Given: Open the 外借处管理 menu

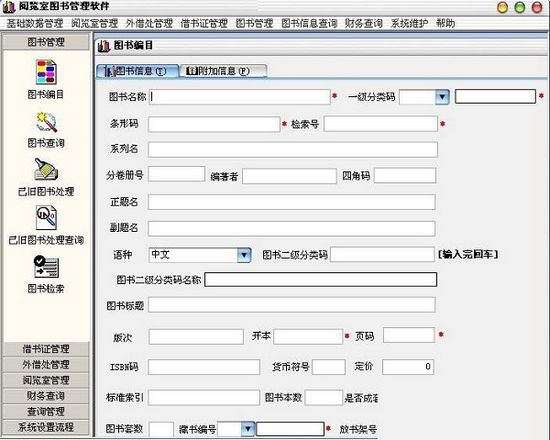Looking at the screenshot, I should 149,24.
